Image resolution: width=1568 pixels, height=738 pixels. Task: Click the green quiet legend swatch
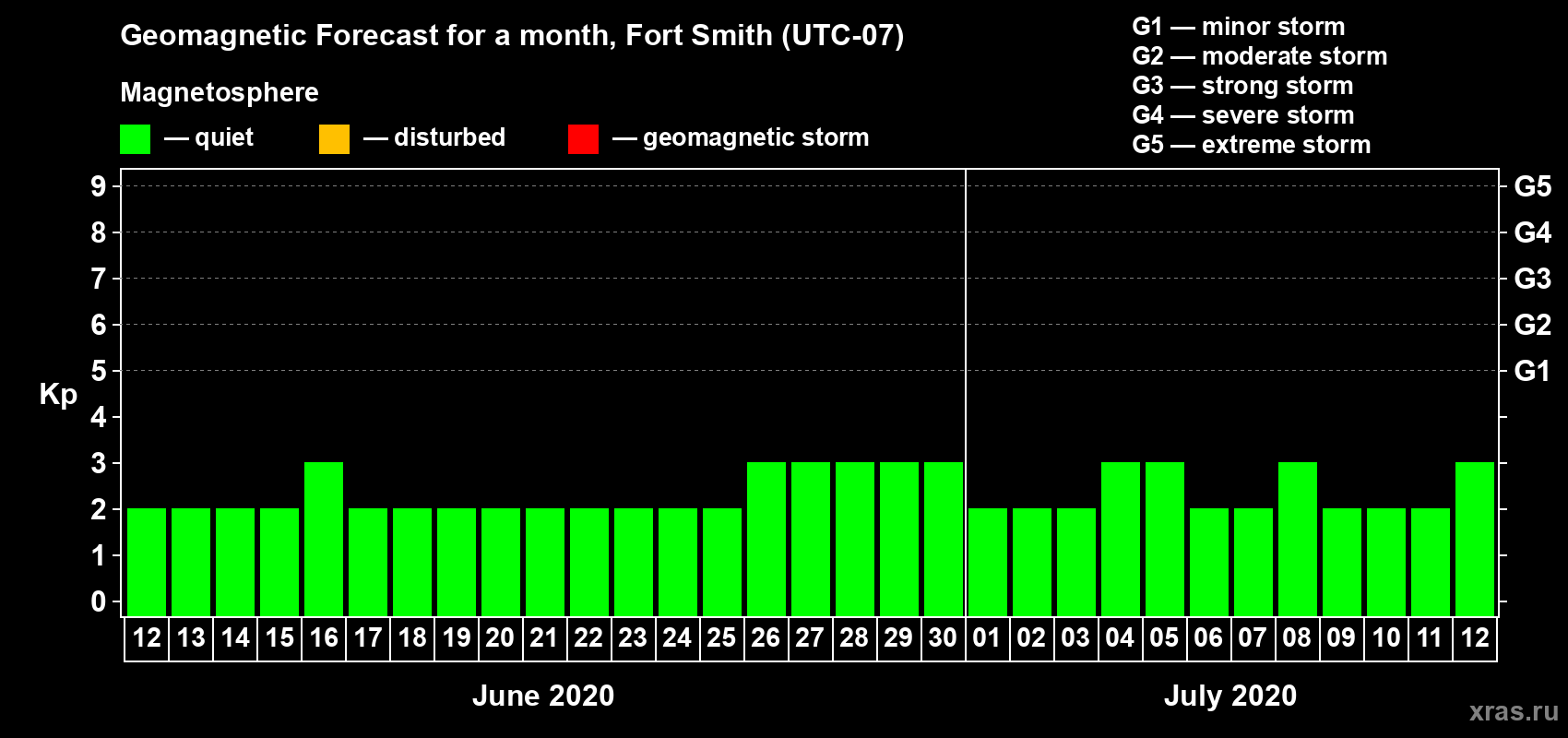(135, 139)
